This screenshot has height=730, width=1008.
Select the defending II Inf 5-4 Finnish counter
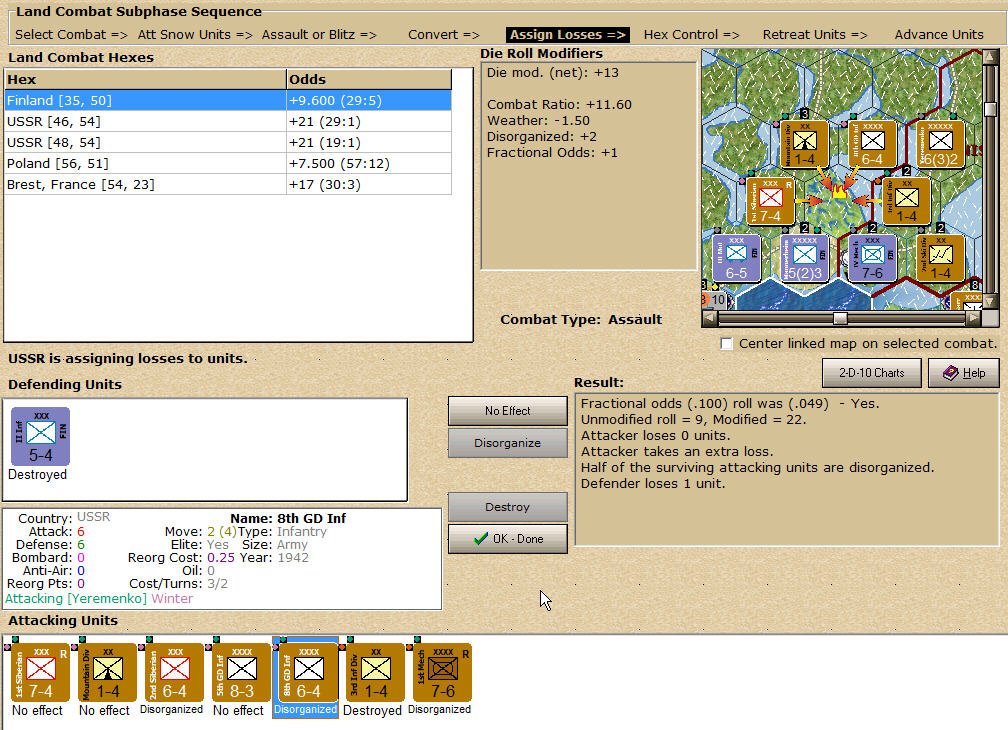[x=40, y=436]
